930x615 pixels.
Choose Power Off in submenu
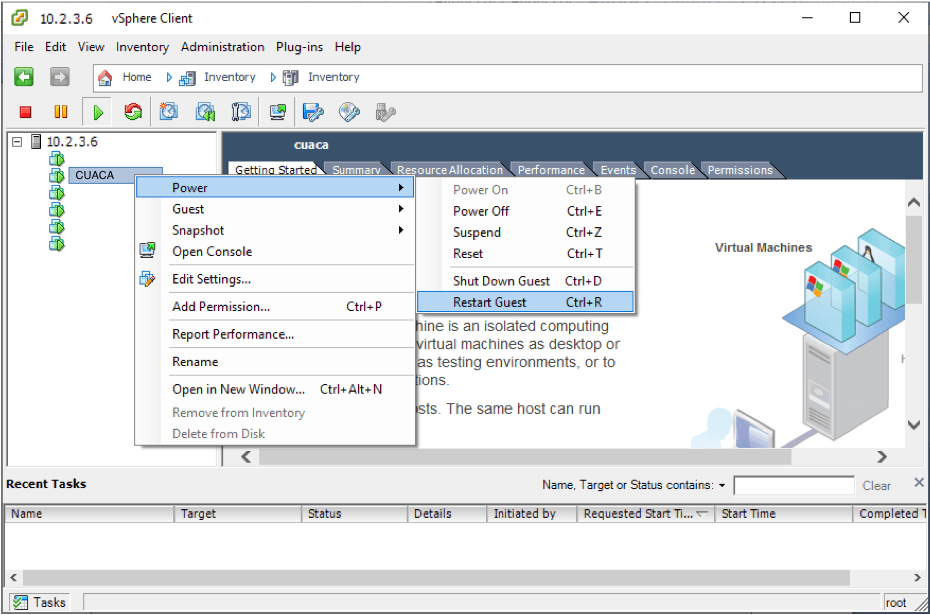tap(525, 211)
